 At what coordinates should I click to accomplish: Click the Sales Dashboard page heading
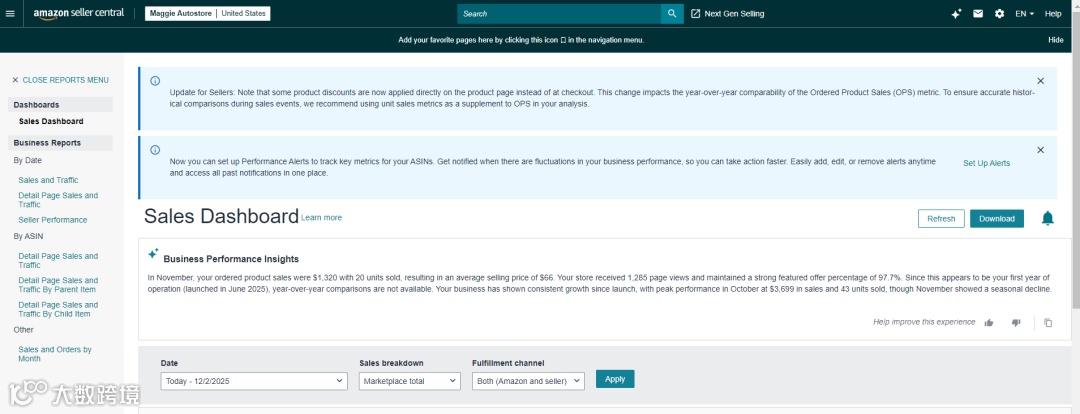click(x=221, y=216)
